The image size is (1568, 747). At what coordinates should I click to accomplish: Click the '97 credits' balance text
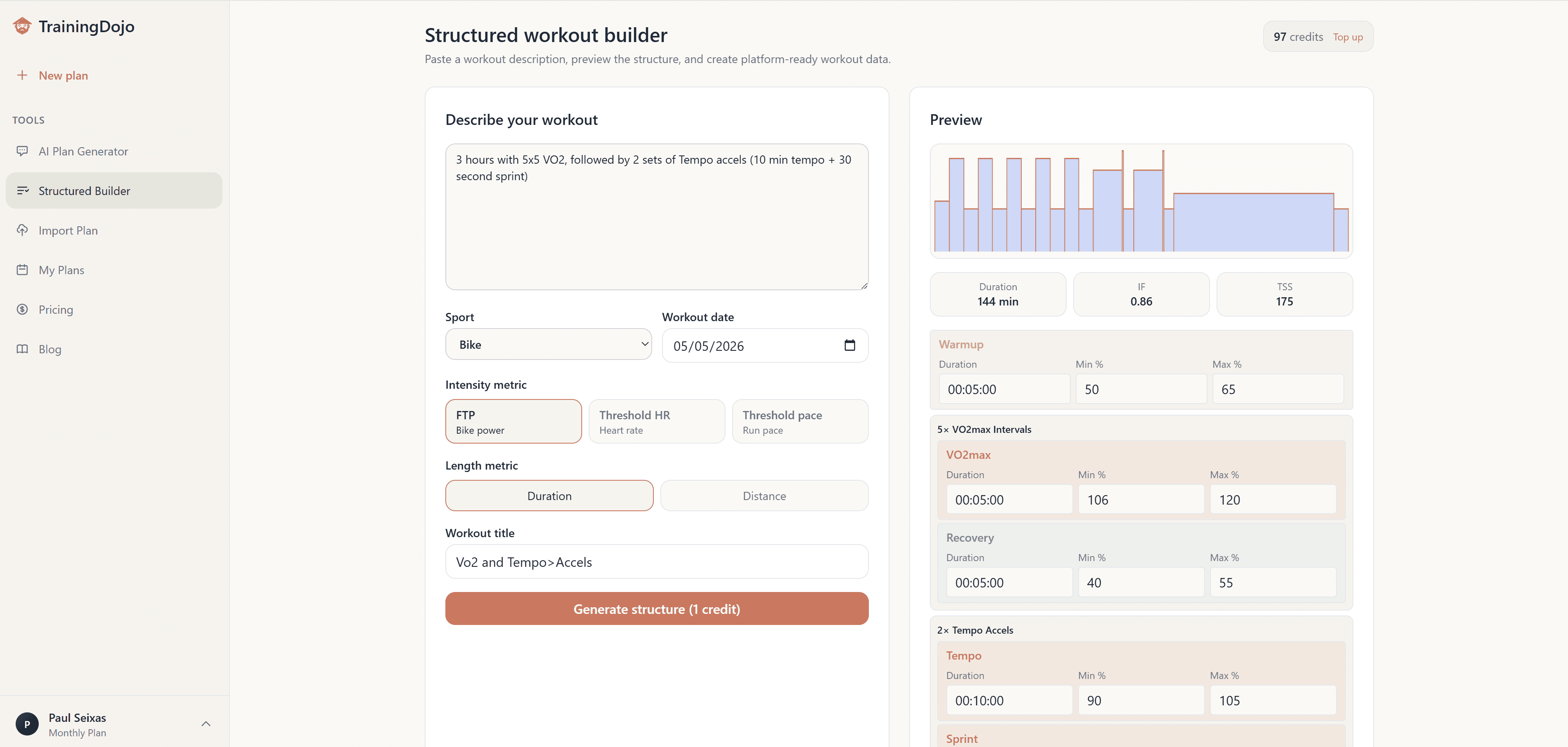pyautogui.click(x=1298, y=37)
